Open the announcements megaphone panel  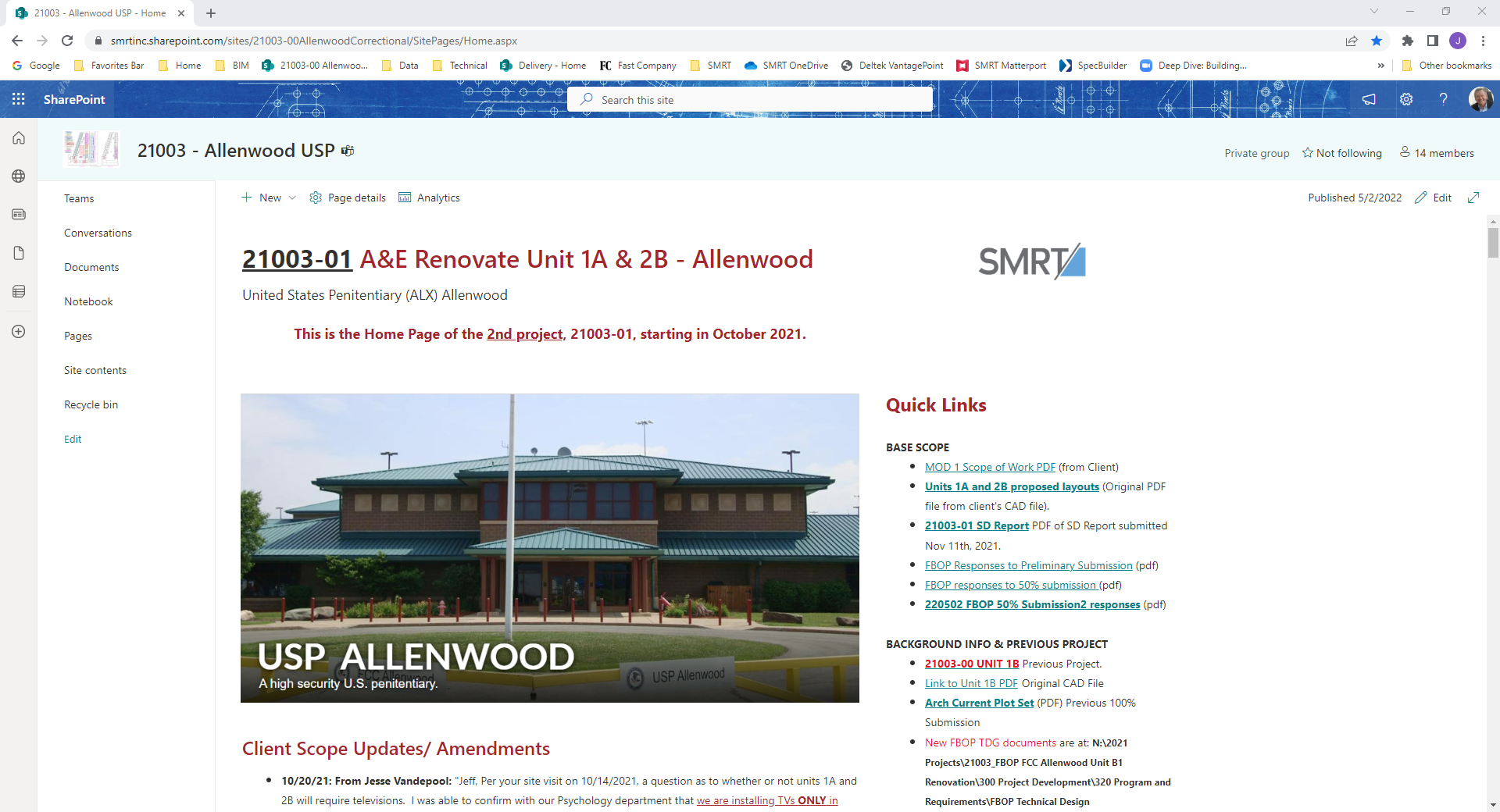1369,99
